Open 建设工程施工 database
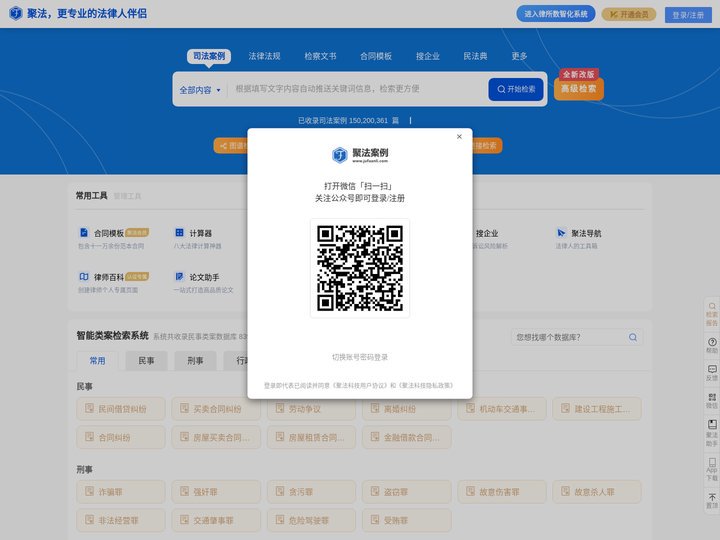 (x=597, y=409)
